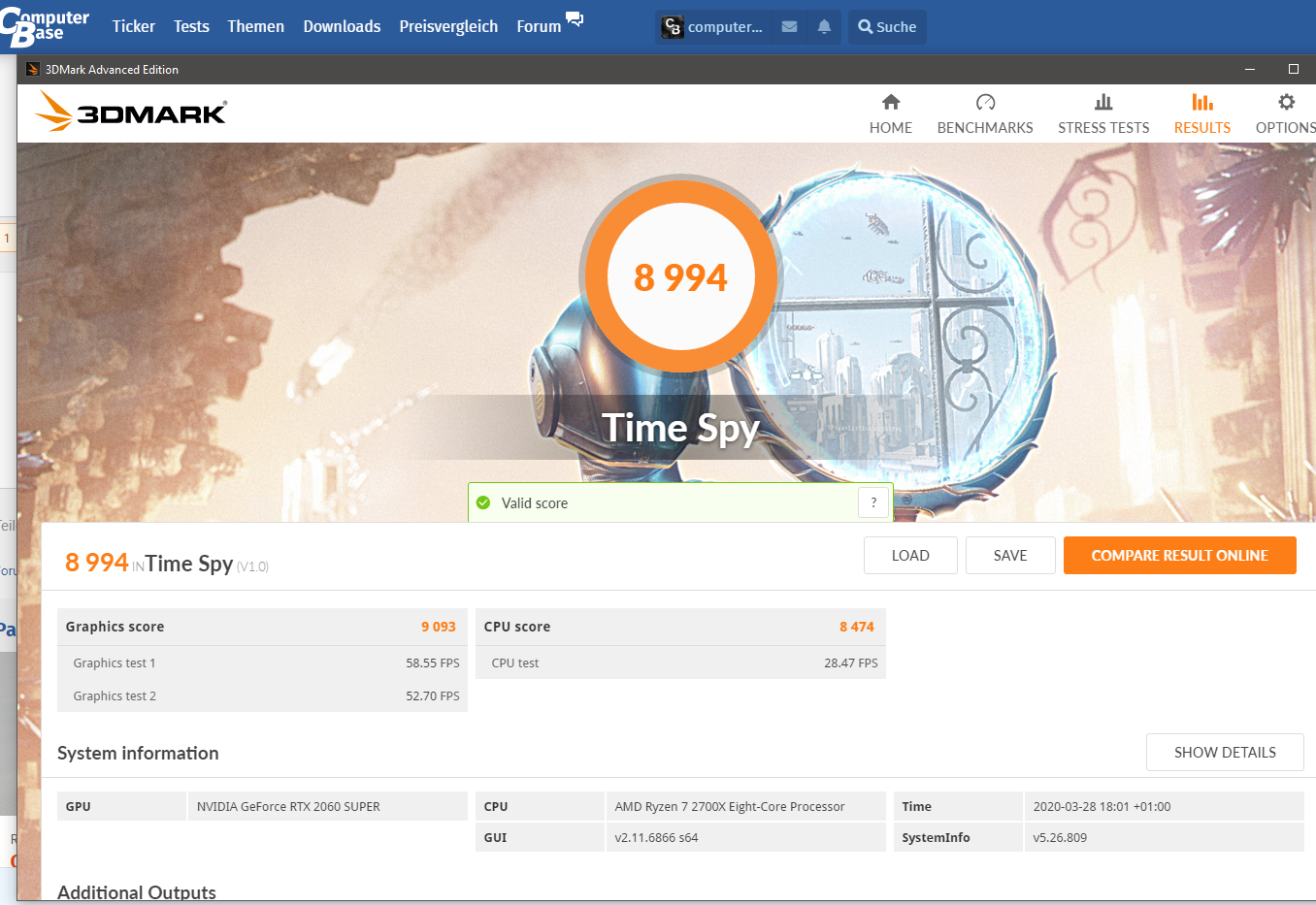Open the Ticker menu on ComputerBase
Screen dimensions: 1316x905
(134, 26)
